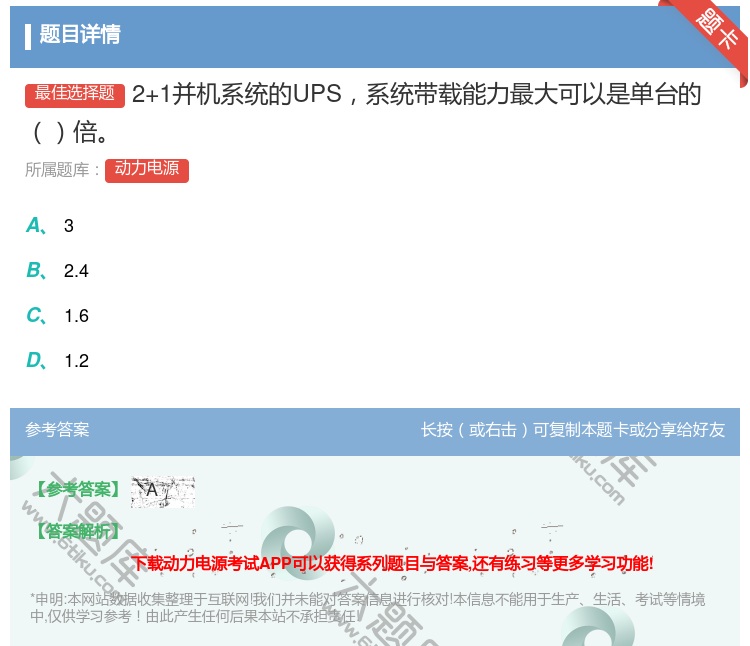Click the 所属题库 label

pos(62,170)
